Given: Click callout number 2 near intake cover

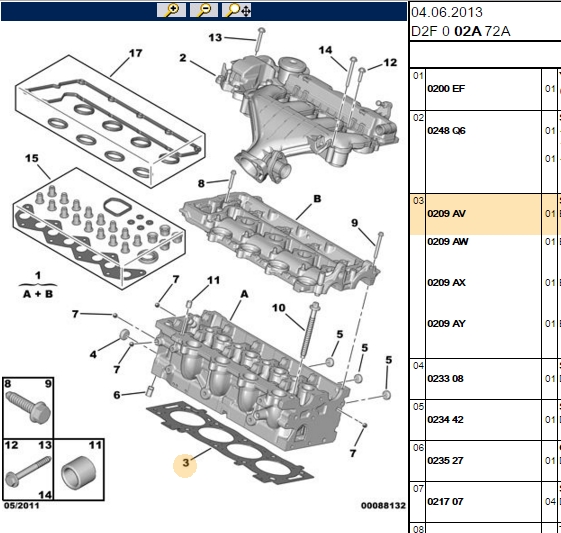Looking at the screenshot, I should click(x=183, y=58).
